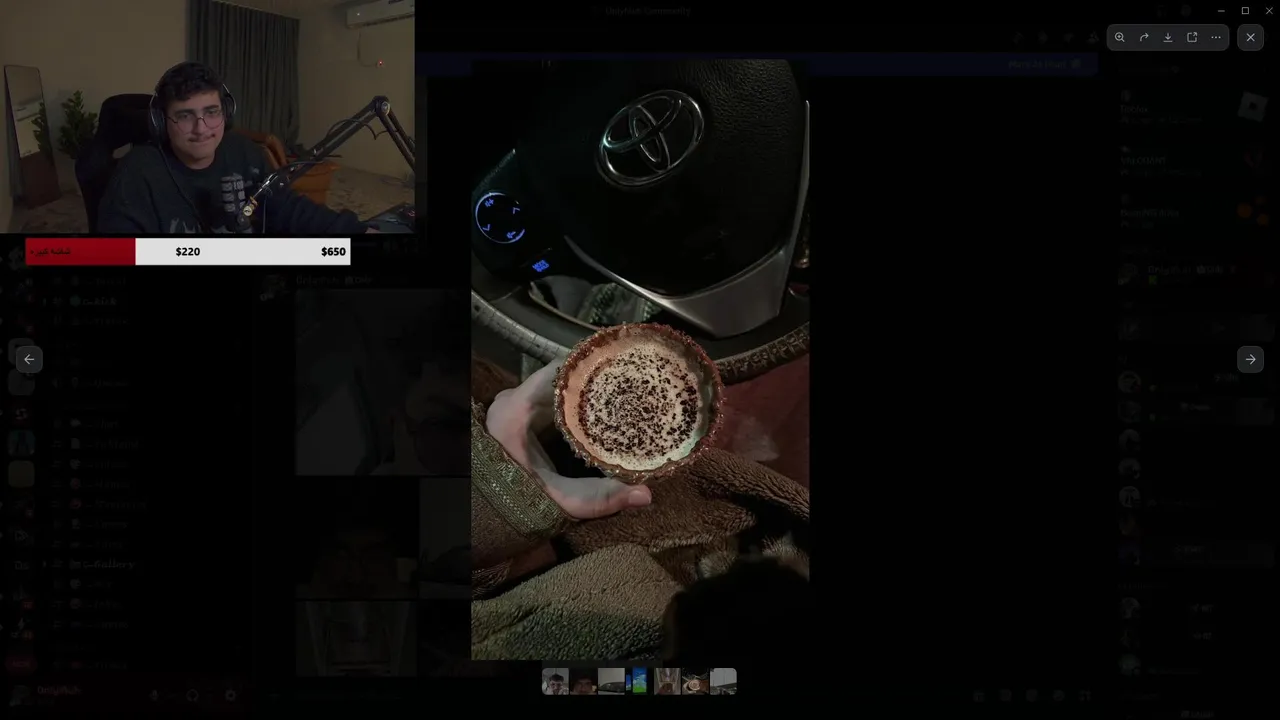Open the three-dots more options menu
Screen dimensions: 1280x720
click(1216, 37)
